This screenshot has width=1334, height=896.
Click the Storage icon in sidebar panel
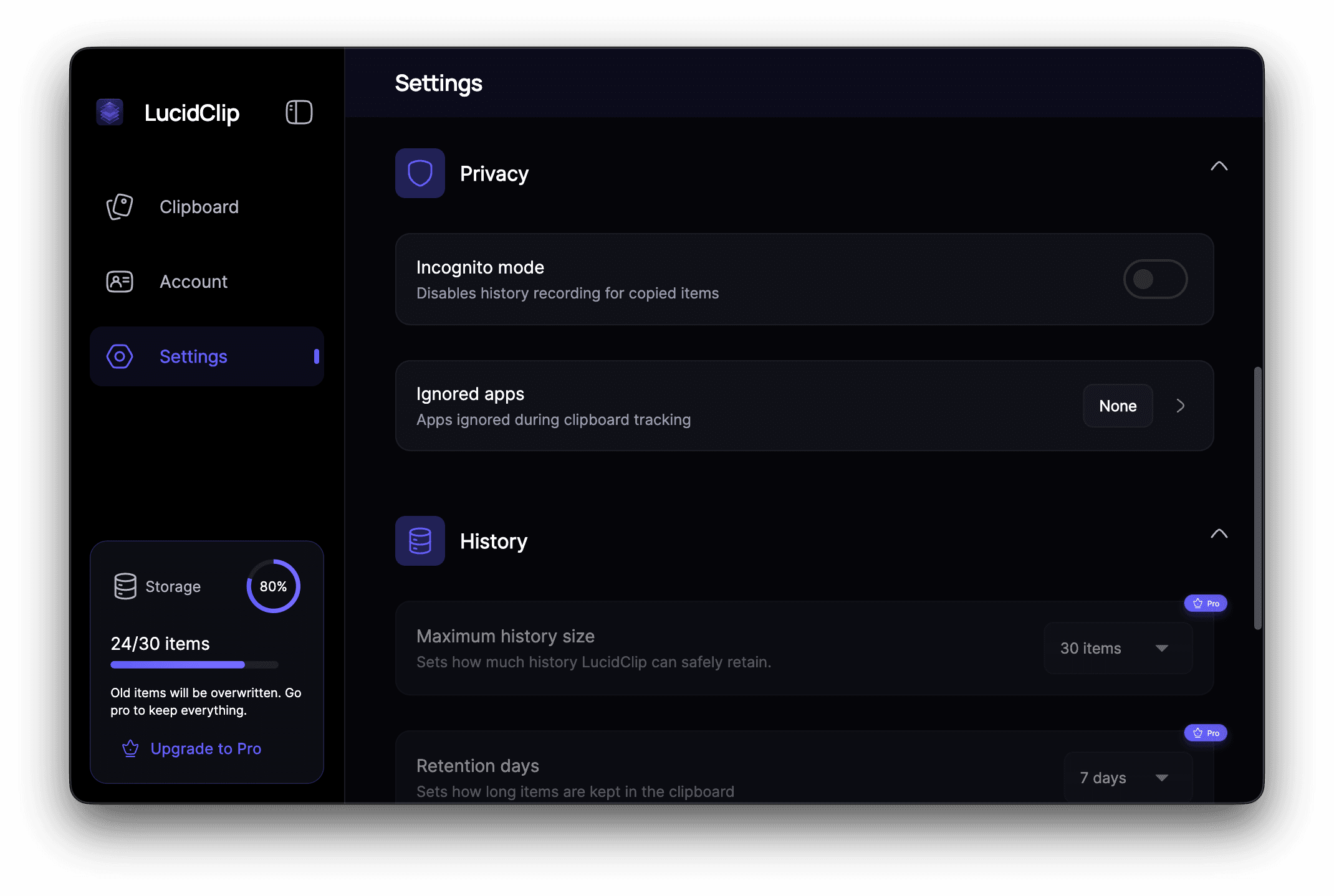(125, 586)
